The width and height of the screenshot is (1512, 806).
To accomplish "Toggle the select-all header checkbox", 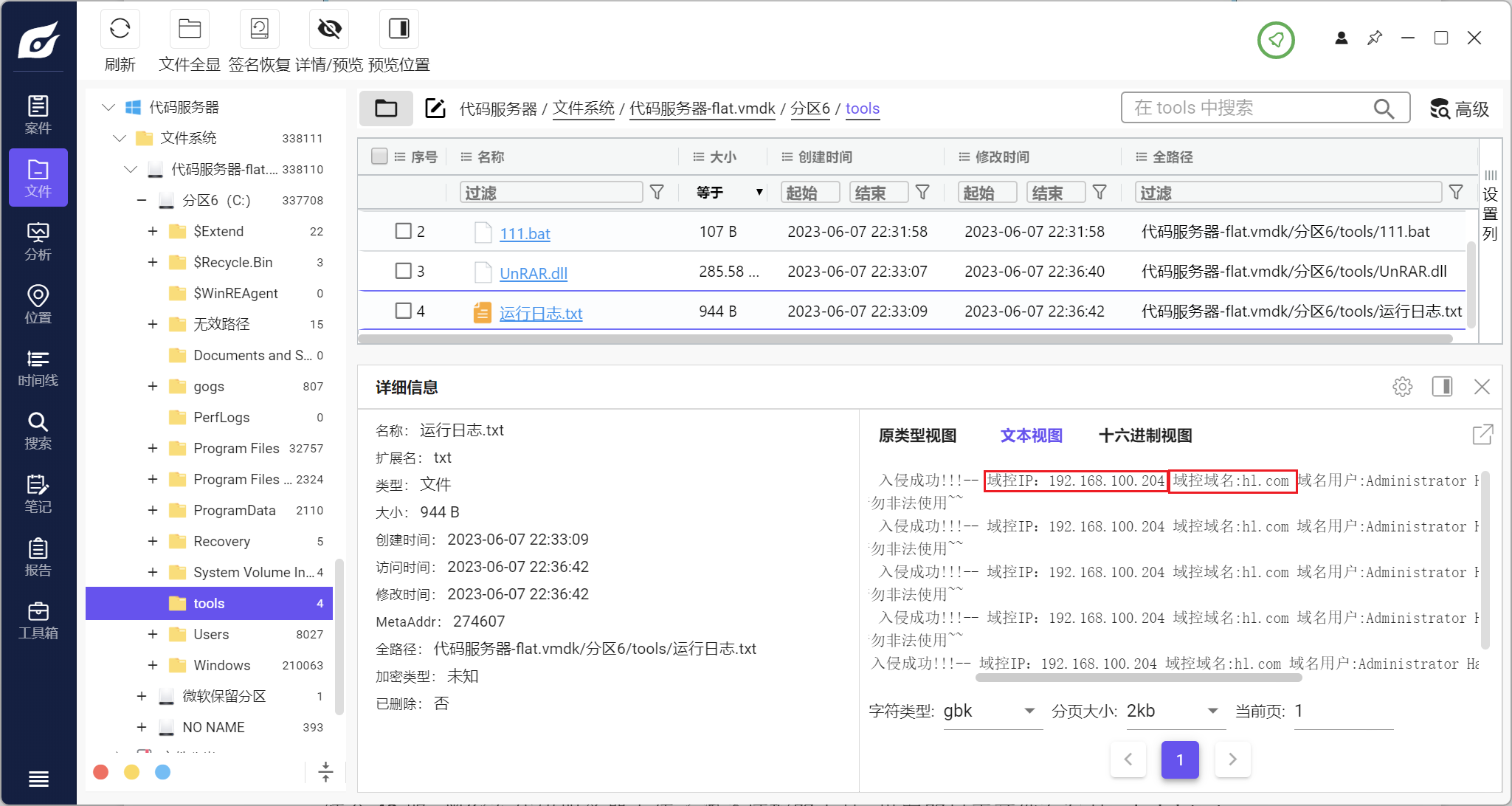I will [x=379, y=156].
